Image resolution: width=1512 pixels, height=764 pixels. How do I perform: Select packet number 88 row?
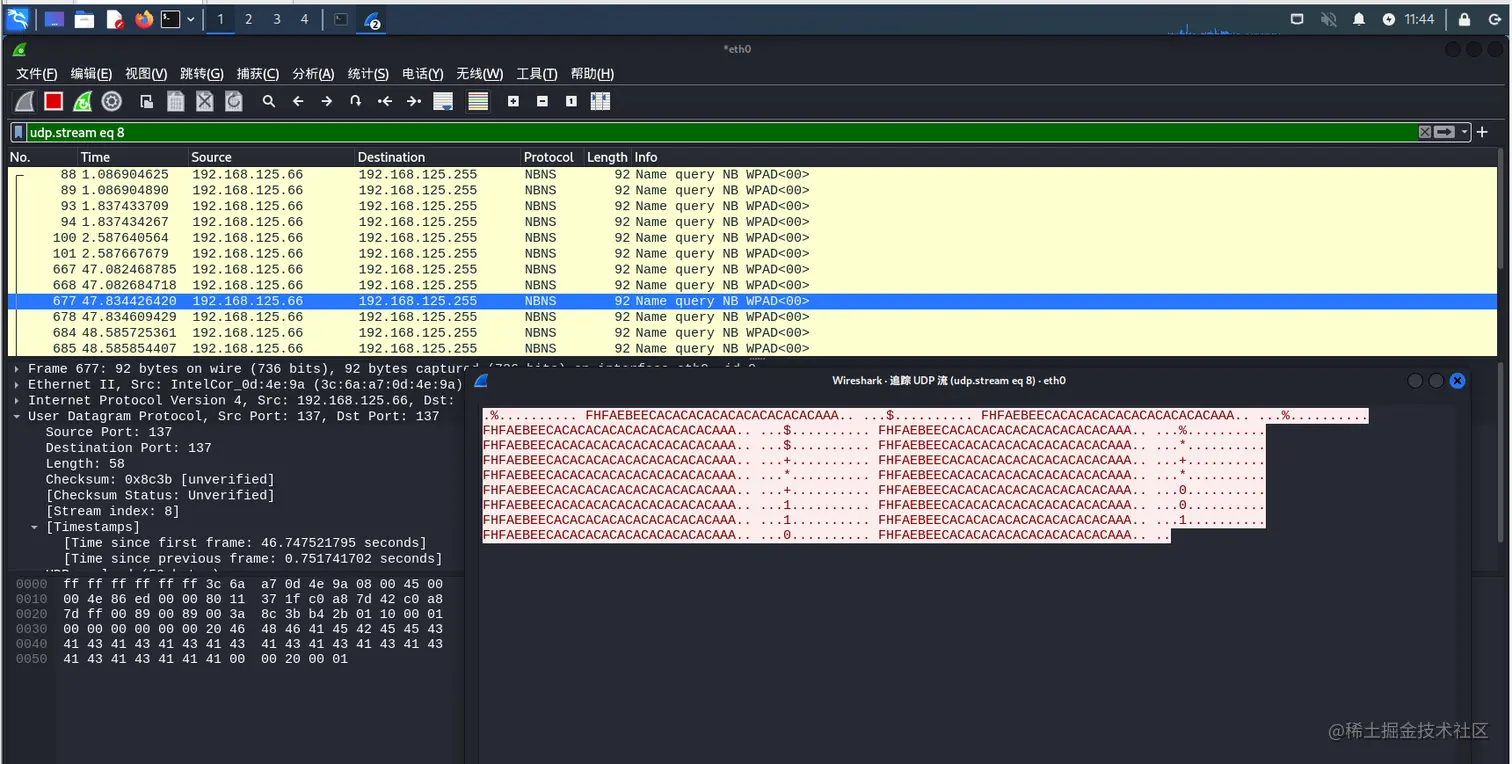coord(754,174)
